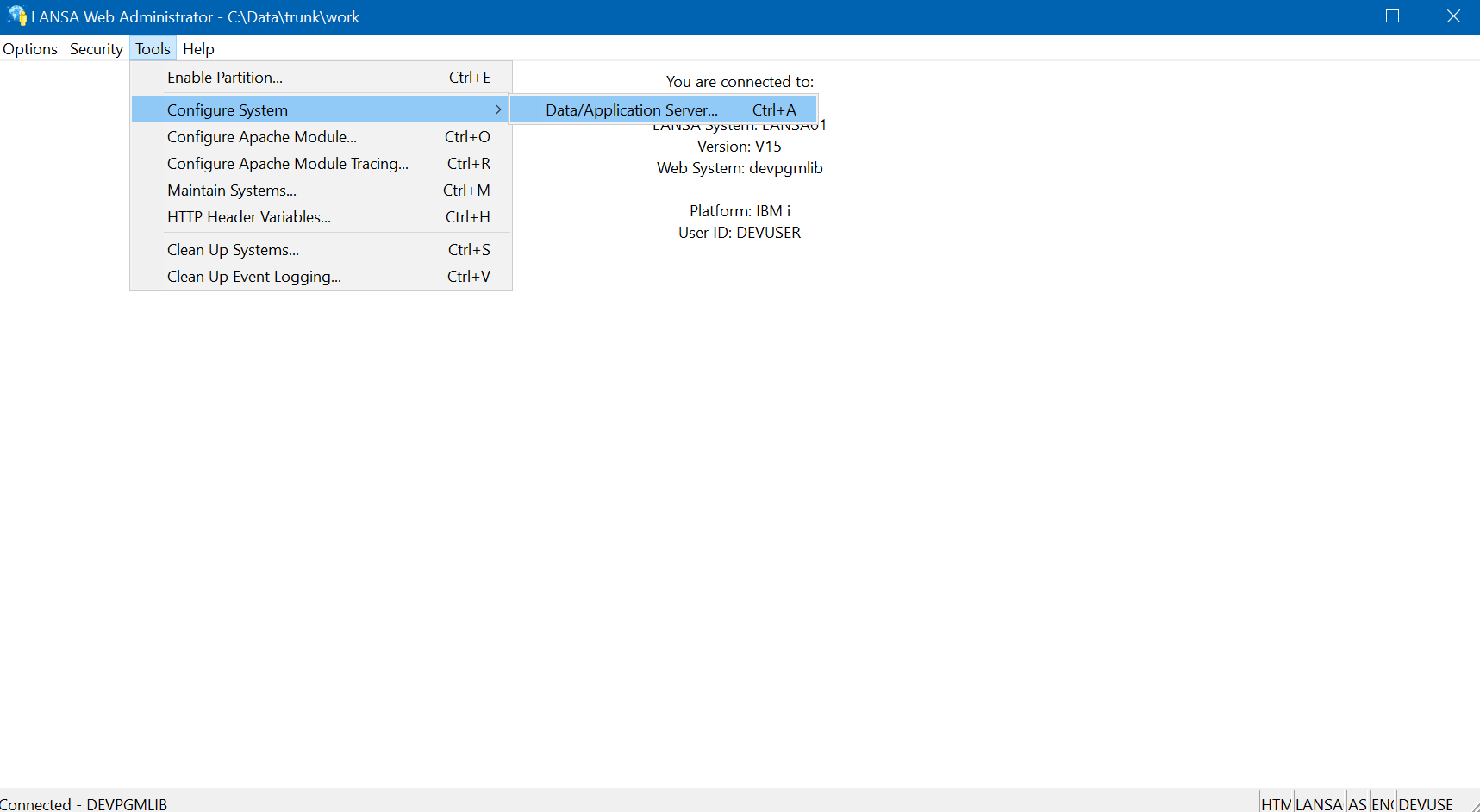Minimize the LANSA Web Administrator window
Image resolution: width=1480 pixels, height=812 pixels.
point(1333,16)
